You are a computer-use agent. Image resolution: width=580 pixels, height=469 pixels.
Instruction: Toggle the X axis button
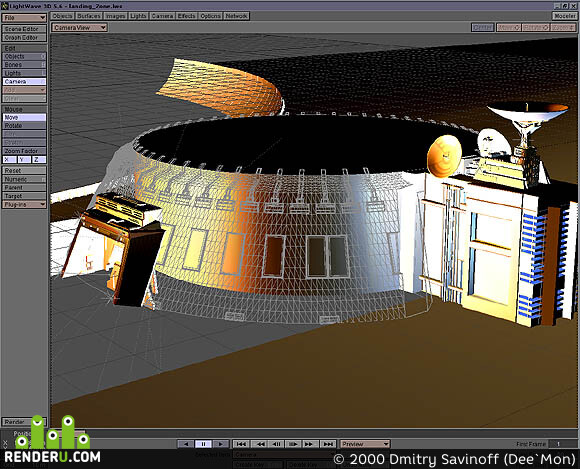pos(10,160)
